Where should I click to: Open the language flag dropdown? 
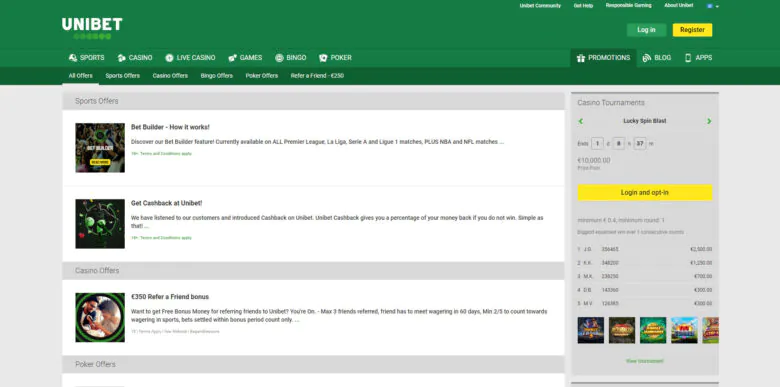(x=713, y=6)
